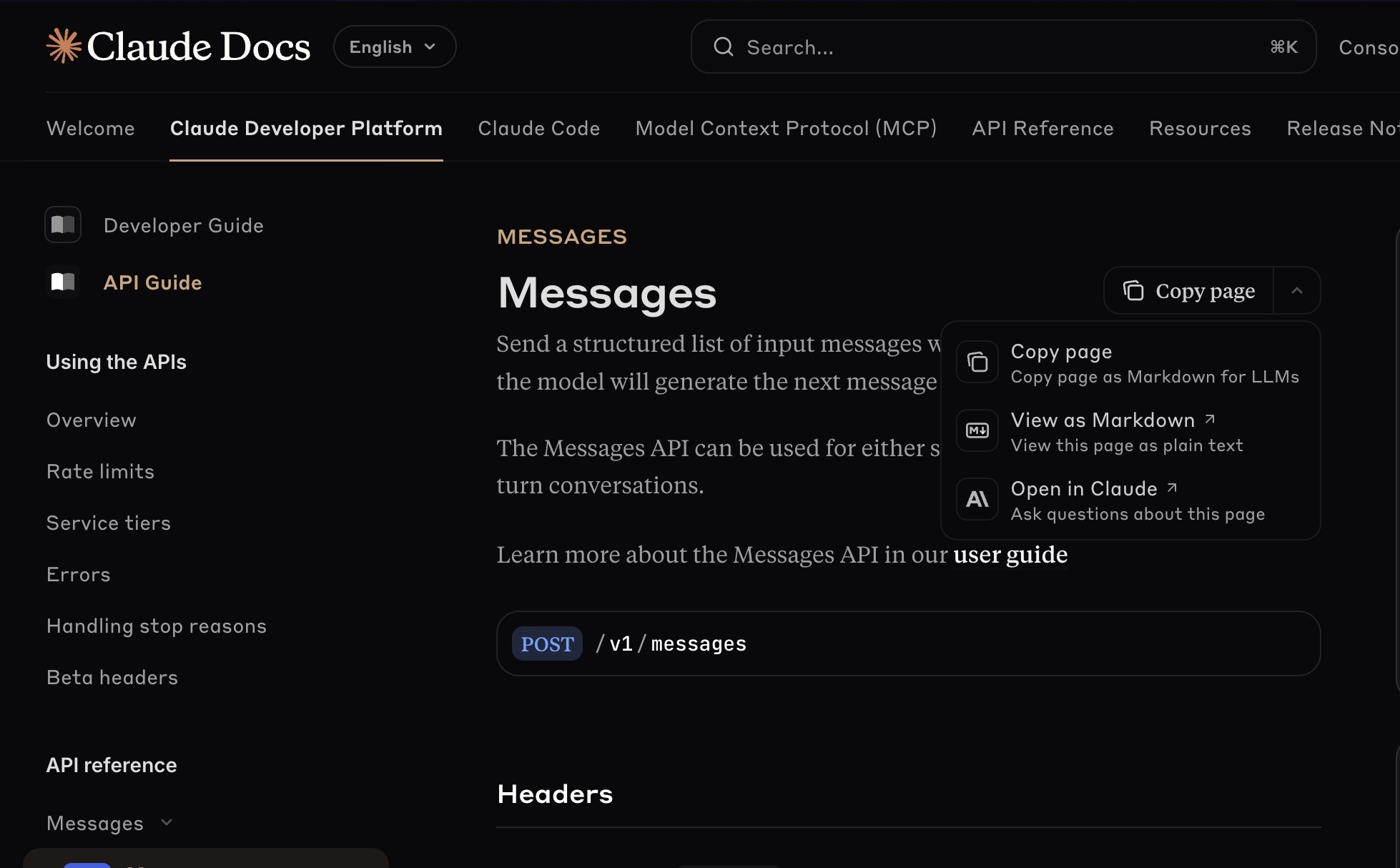The width and height of the screenshot is (1400, 868).
Task: Open the English language dropdown
Action: 394,47
